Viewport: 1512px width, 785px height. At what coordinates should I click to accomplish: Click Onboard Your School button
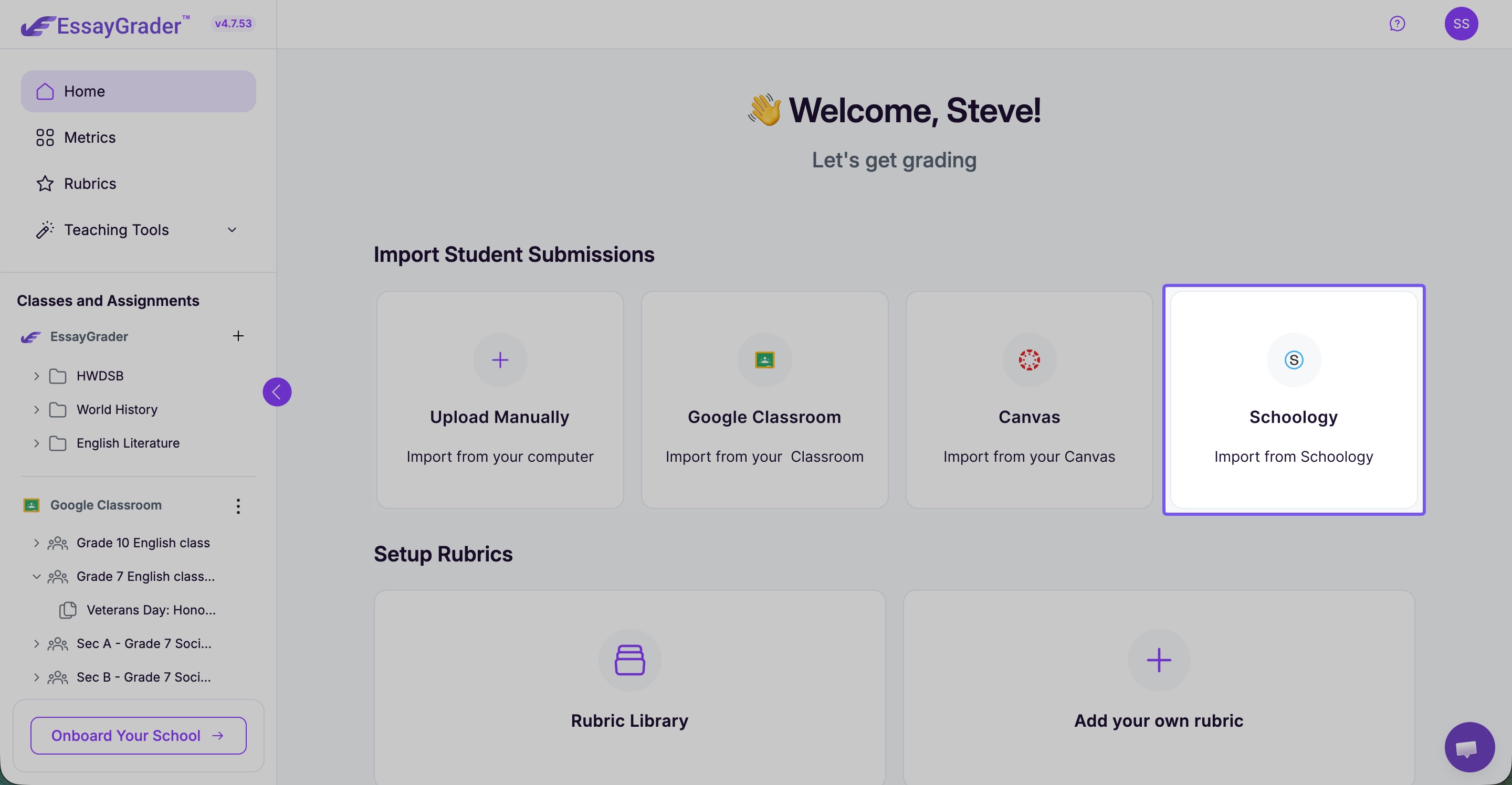point(138,735)
